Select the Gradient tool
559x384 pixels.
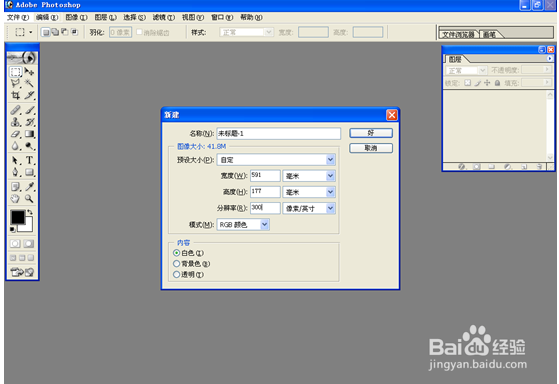tap(29, 134)
